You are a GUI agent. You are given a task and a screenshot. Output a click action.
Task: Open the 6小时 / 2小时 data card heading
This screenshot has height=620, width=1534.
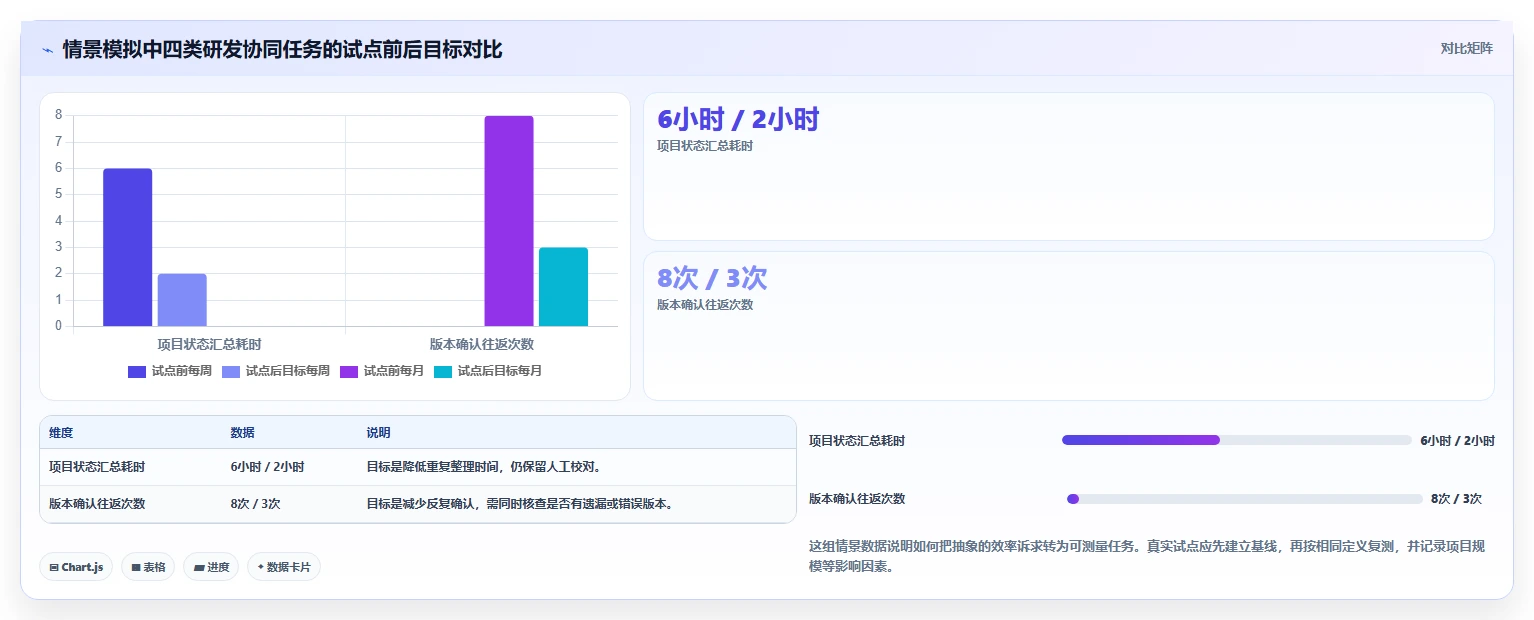738,119
